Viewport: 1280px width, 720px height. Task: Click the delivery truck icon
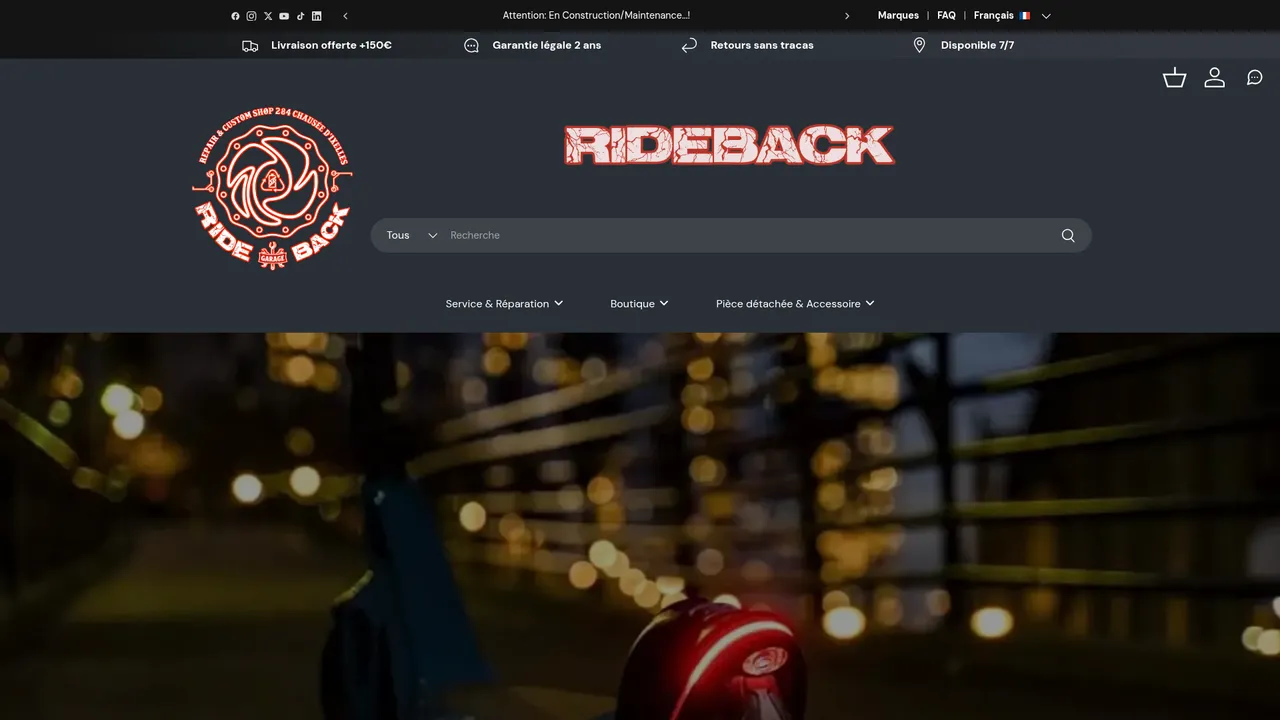250,46
